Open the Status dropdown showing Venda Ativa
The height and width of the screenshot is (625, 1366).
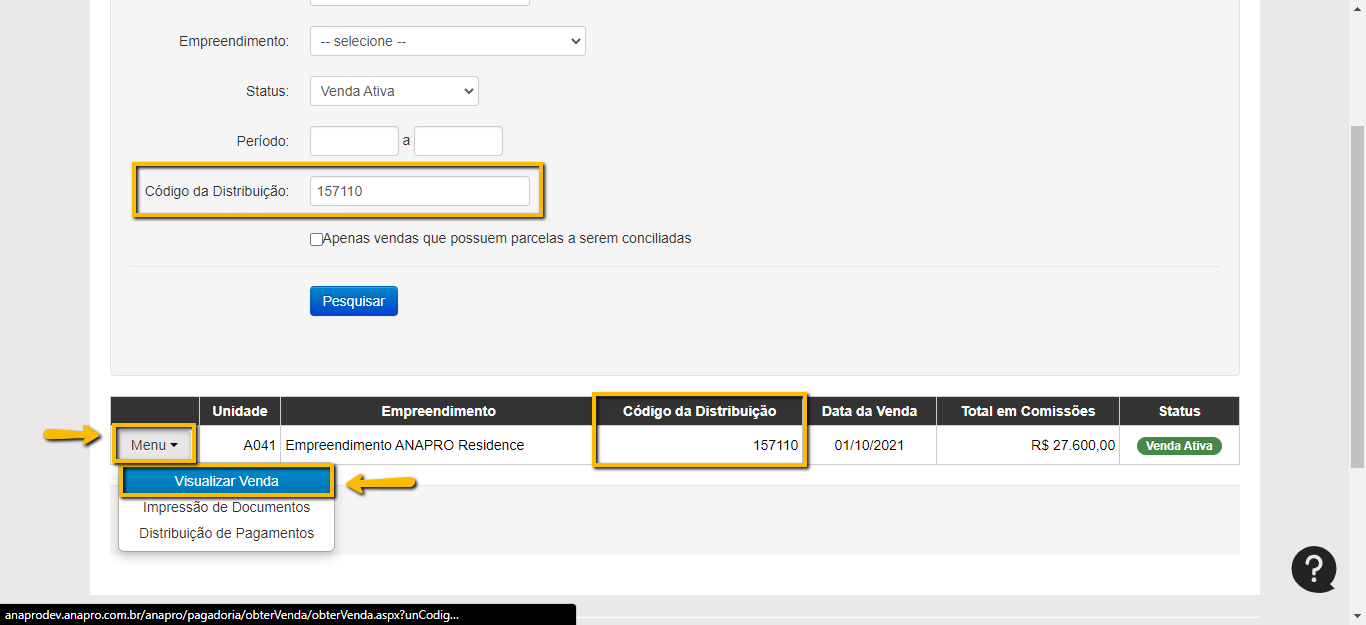click(394, 91)
